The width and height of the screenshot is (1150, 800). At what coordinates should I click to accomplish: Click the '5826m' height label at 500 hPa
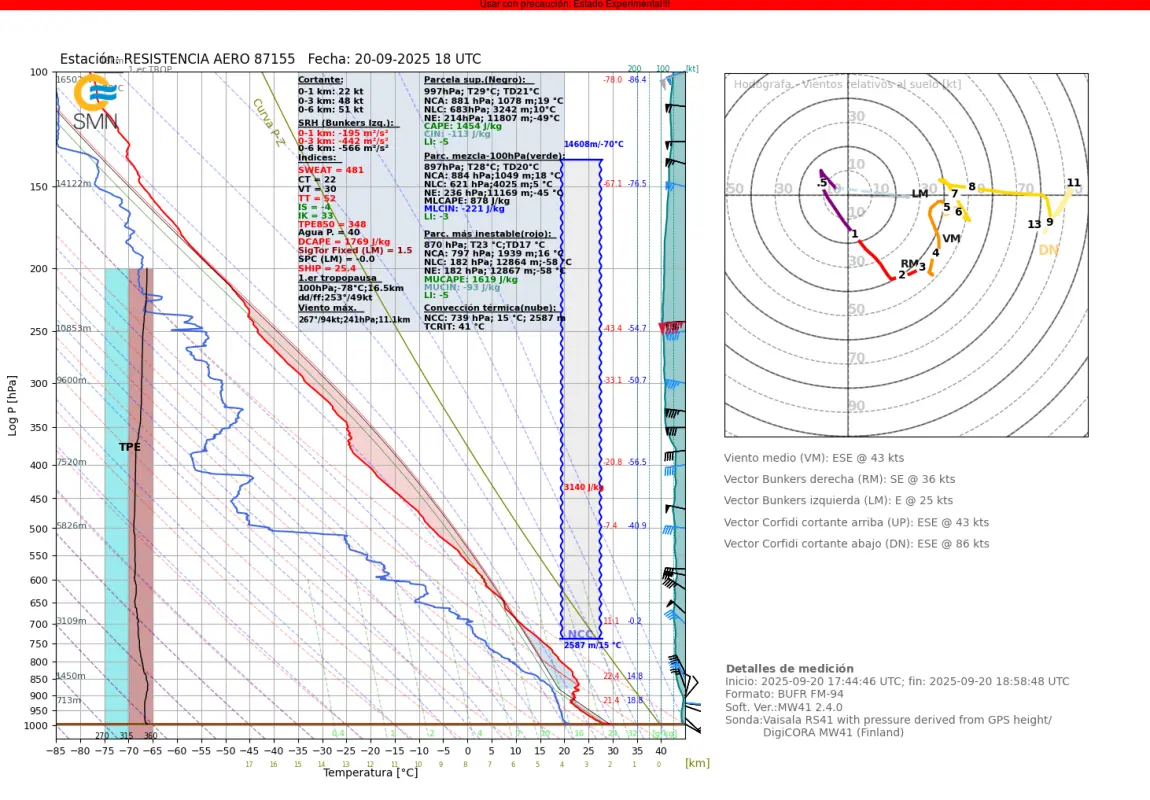(71, 526)
